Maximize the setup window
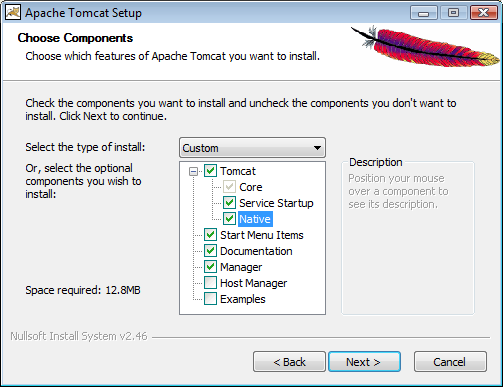The width and height of the screenshot is (503, 387). click(x=453, y=13)
